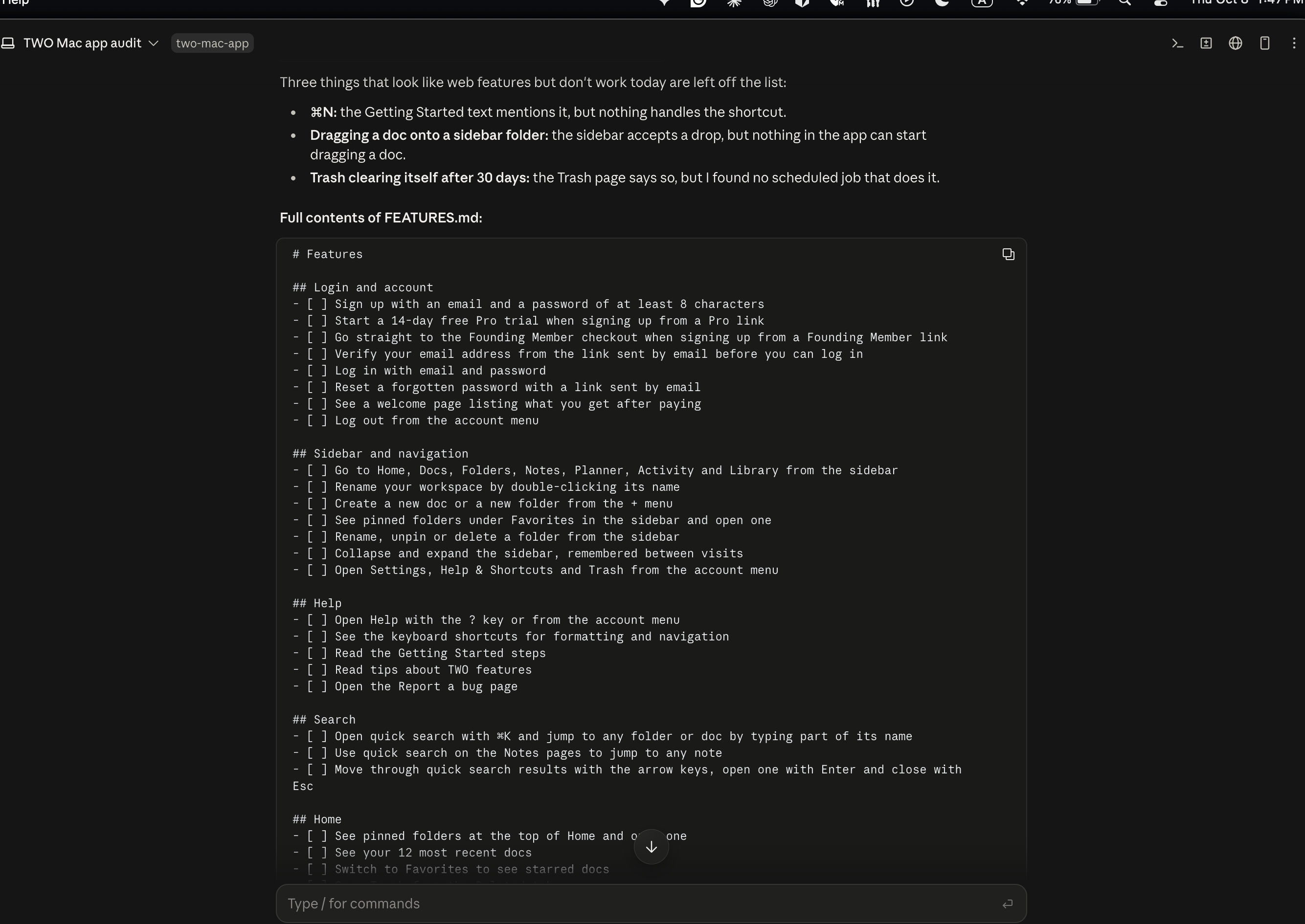1305x924 pixels.
Task: Jump to bottom with the down-arrow button
Action: pos(651,847)
